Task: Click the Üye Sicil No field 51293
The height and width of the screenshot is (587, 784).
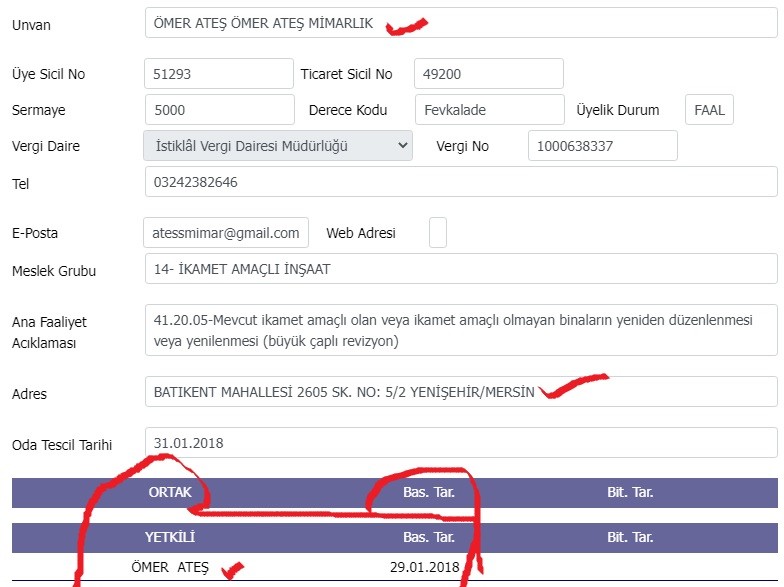Action: (219, 74)
